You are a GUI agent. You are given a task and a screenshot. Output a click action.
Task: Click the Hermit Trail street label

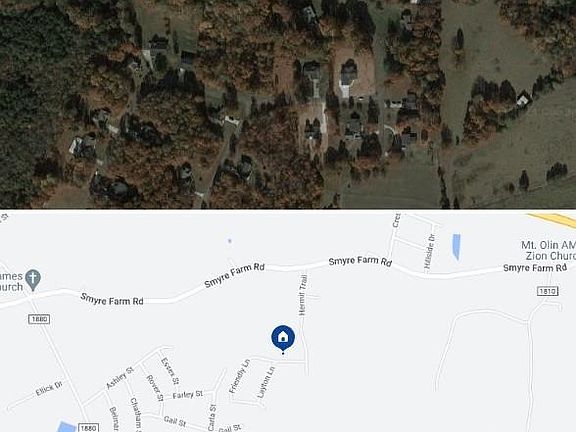click(303, 295)
